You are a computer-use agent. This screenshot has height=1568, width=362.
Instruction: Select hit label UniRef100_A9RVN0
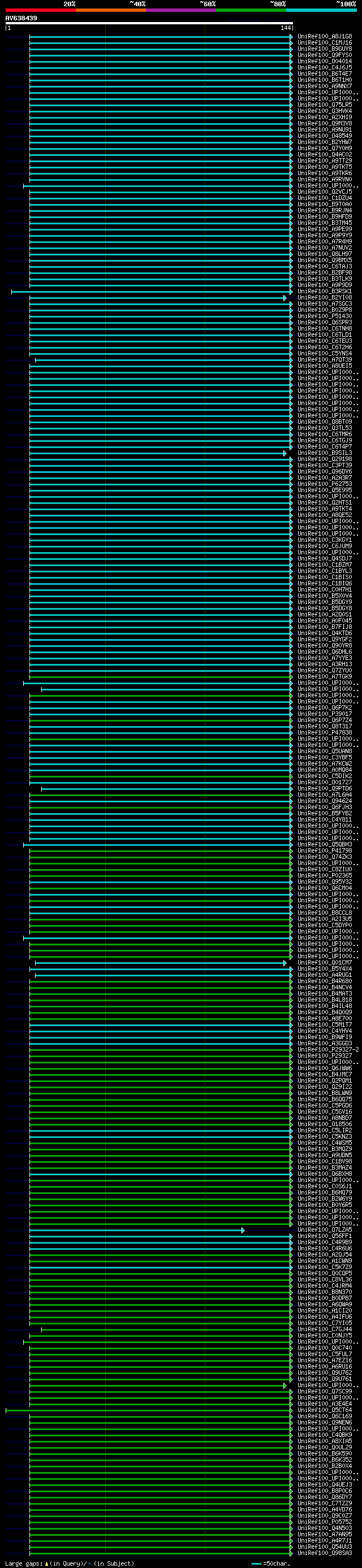pyautogui.click(x=325, y=180)
